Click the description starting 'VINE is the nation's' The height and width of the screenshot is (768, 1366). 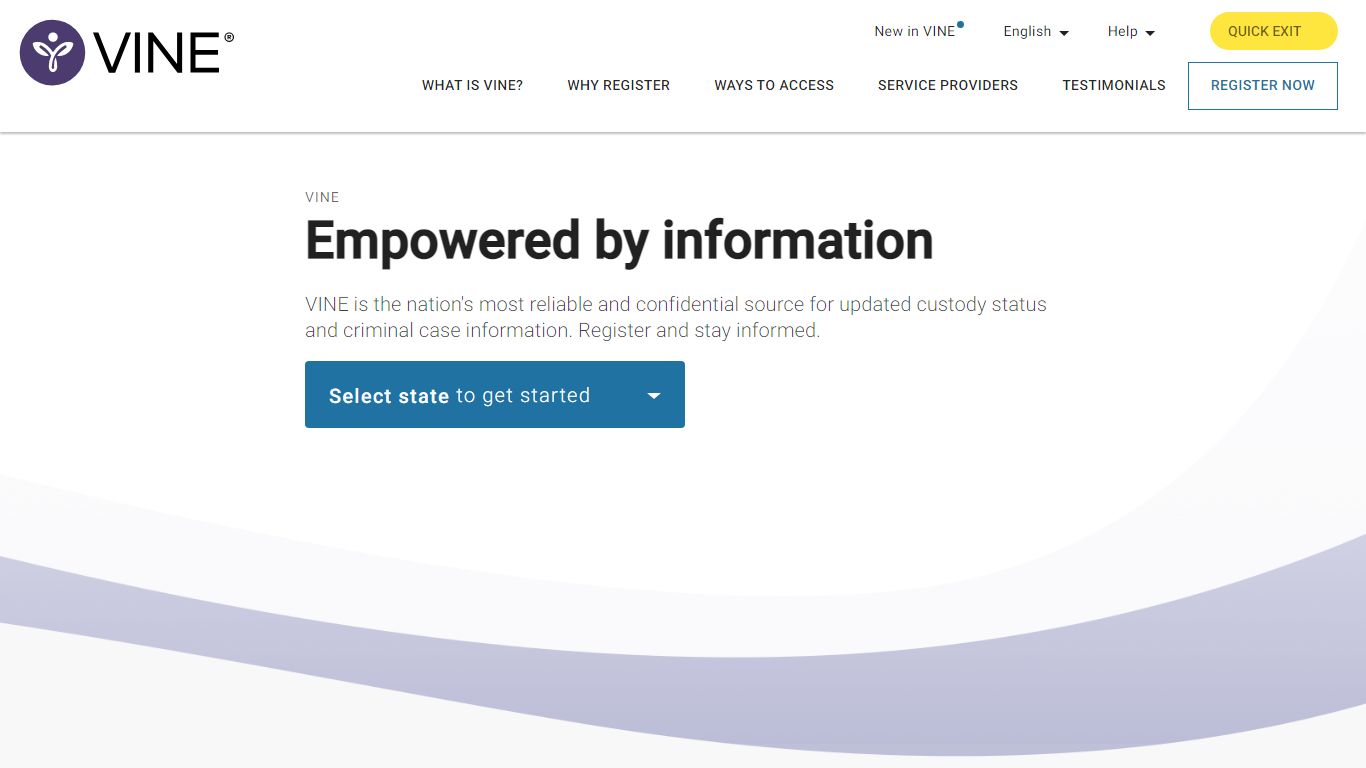coord(676,317)
